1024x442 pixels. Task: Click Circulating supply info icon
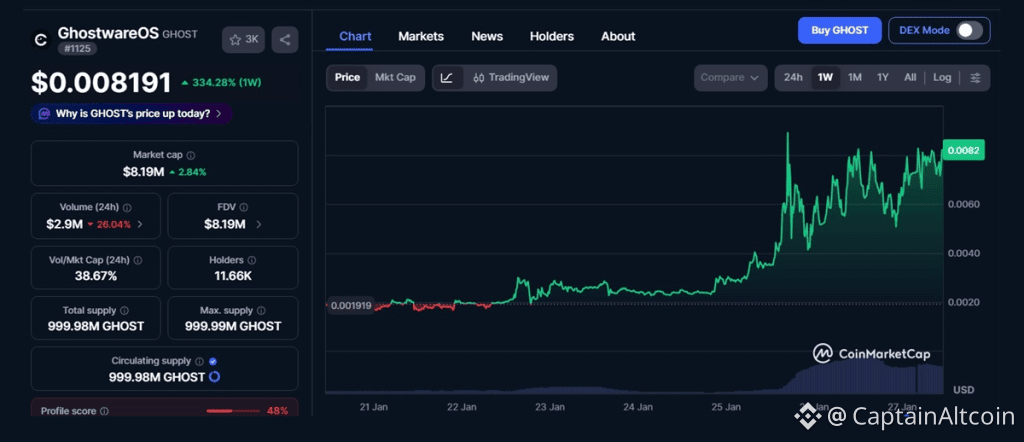(x=199, y=361)
